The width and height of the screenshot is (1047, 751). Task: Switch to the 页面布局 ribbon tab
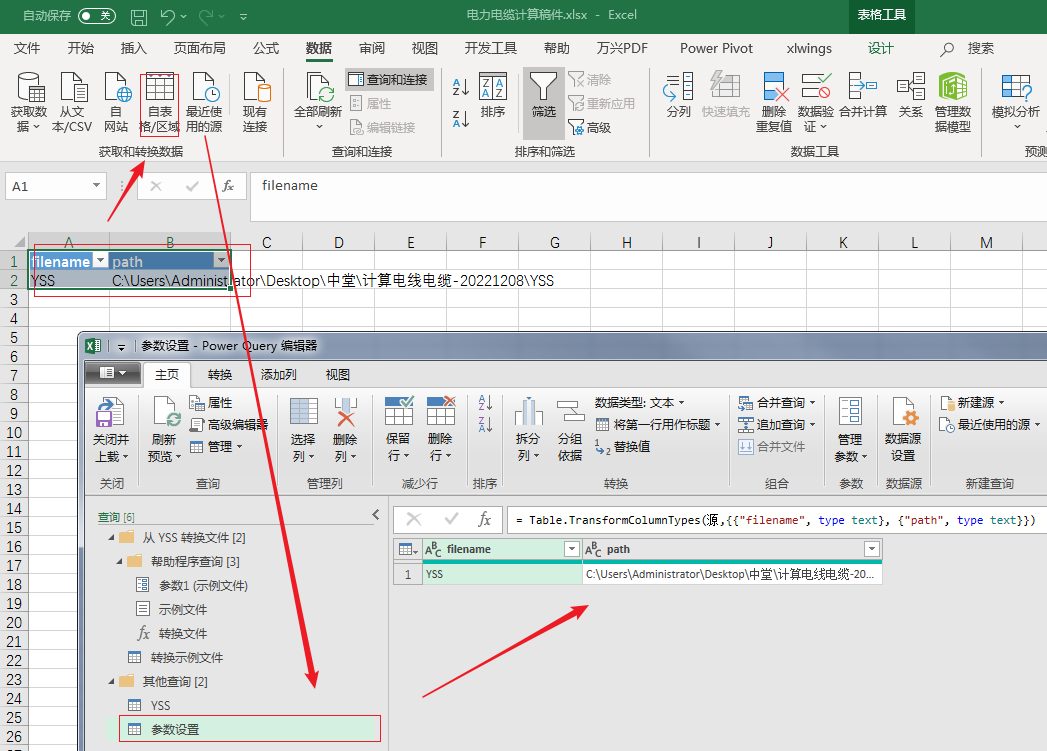(x=200, y=48)
